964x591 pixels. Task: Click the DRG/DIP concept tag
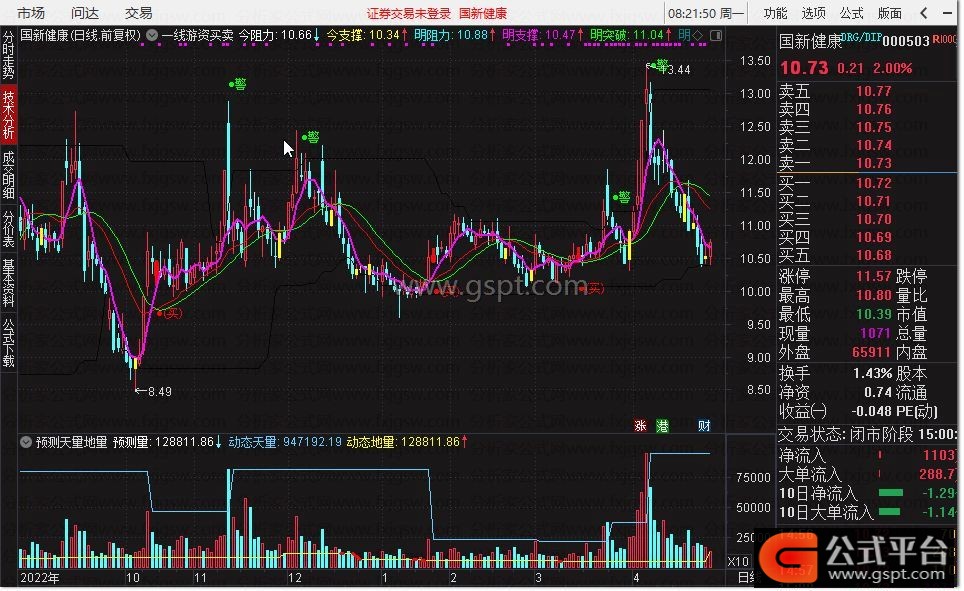861,38
